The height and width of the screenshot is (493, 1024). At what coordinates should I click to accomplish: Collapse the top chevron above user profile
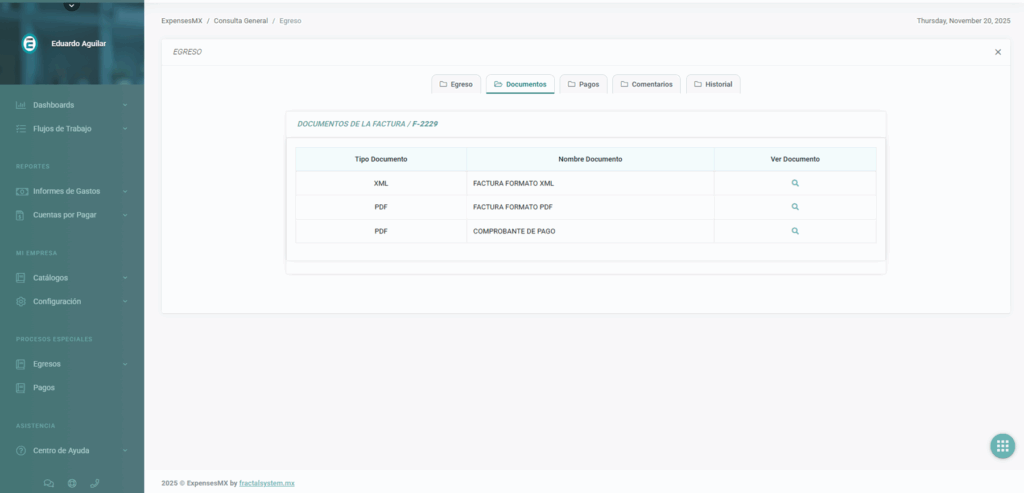pos(71,5)
